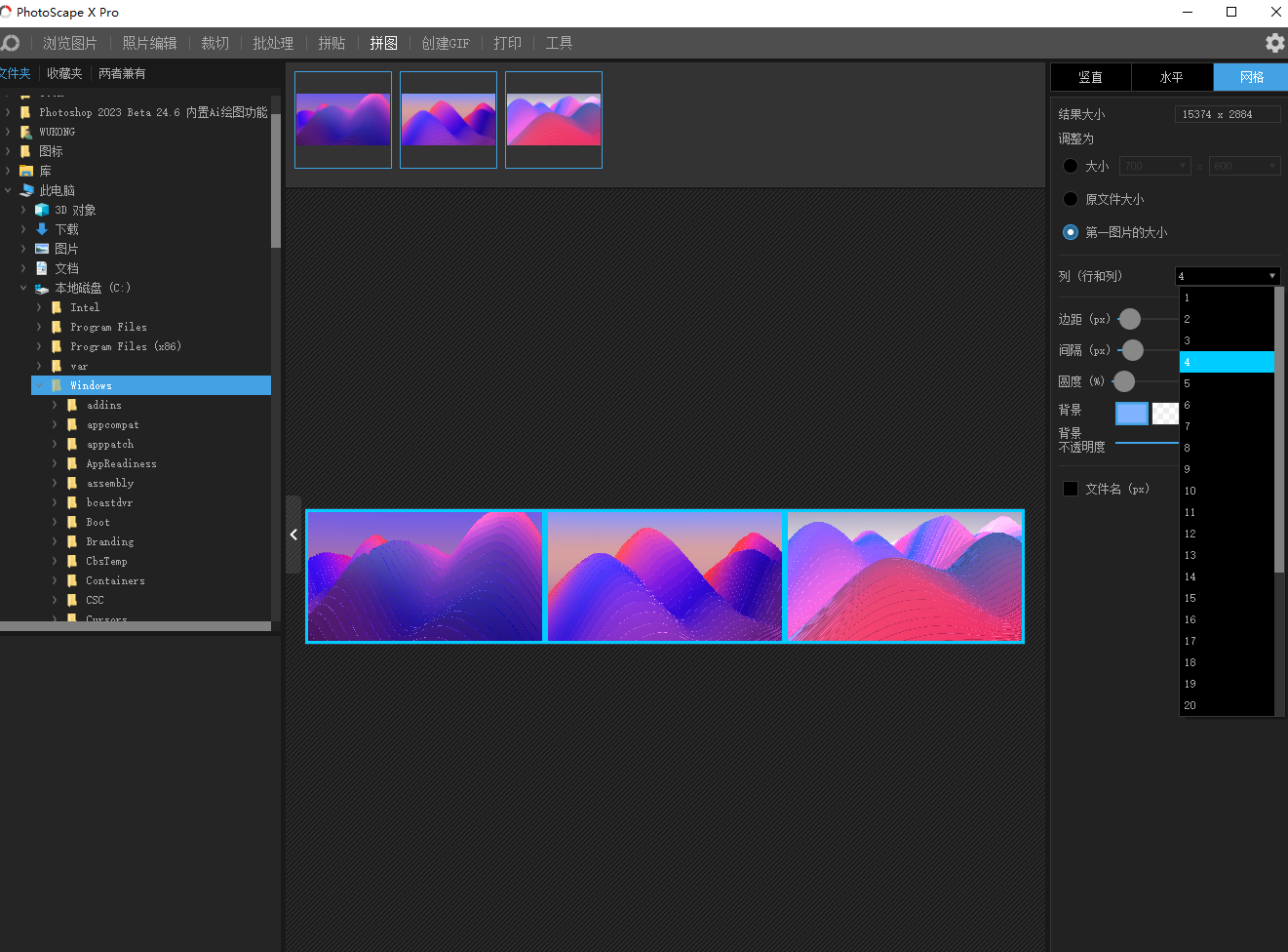Open the settings gear icon
The height and width of the screenshot is (952, 1288).
pos(1274,43)
